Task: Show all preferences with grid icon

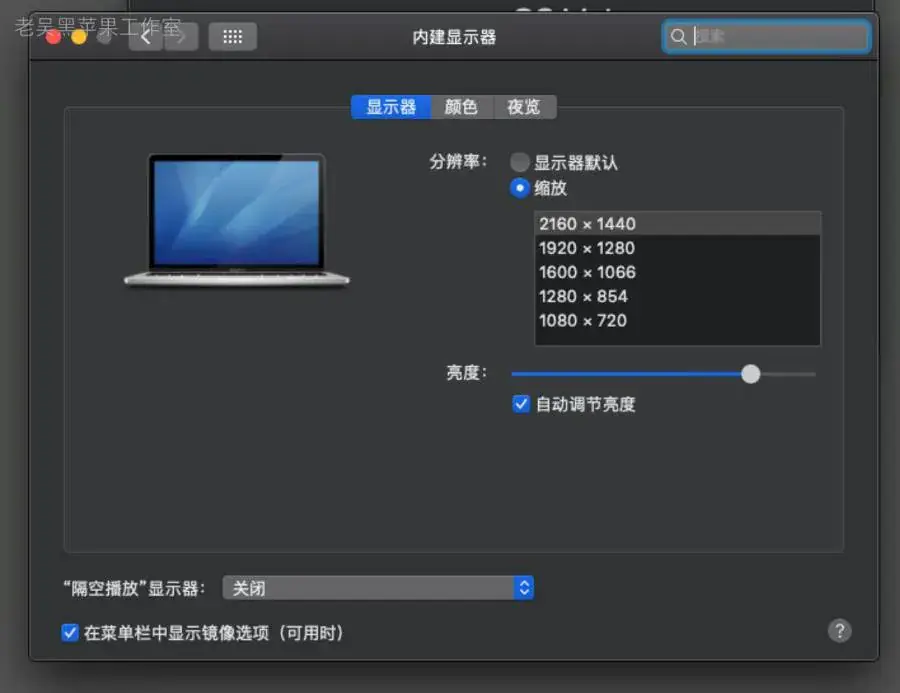Action: 232,37
